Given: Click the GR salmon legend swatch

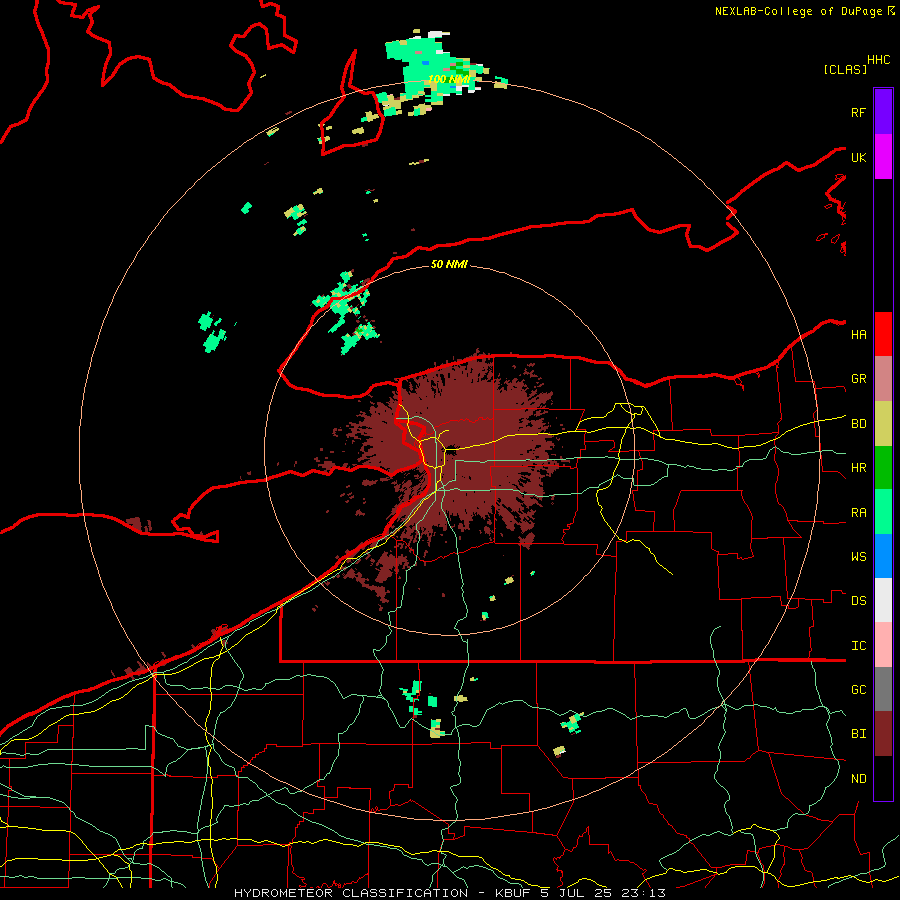Looking at the screenshot, I should pyautogui.click(x=883, y=379).
